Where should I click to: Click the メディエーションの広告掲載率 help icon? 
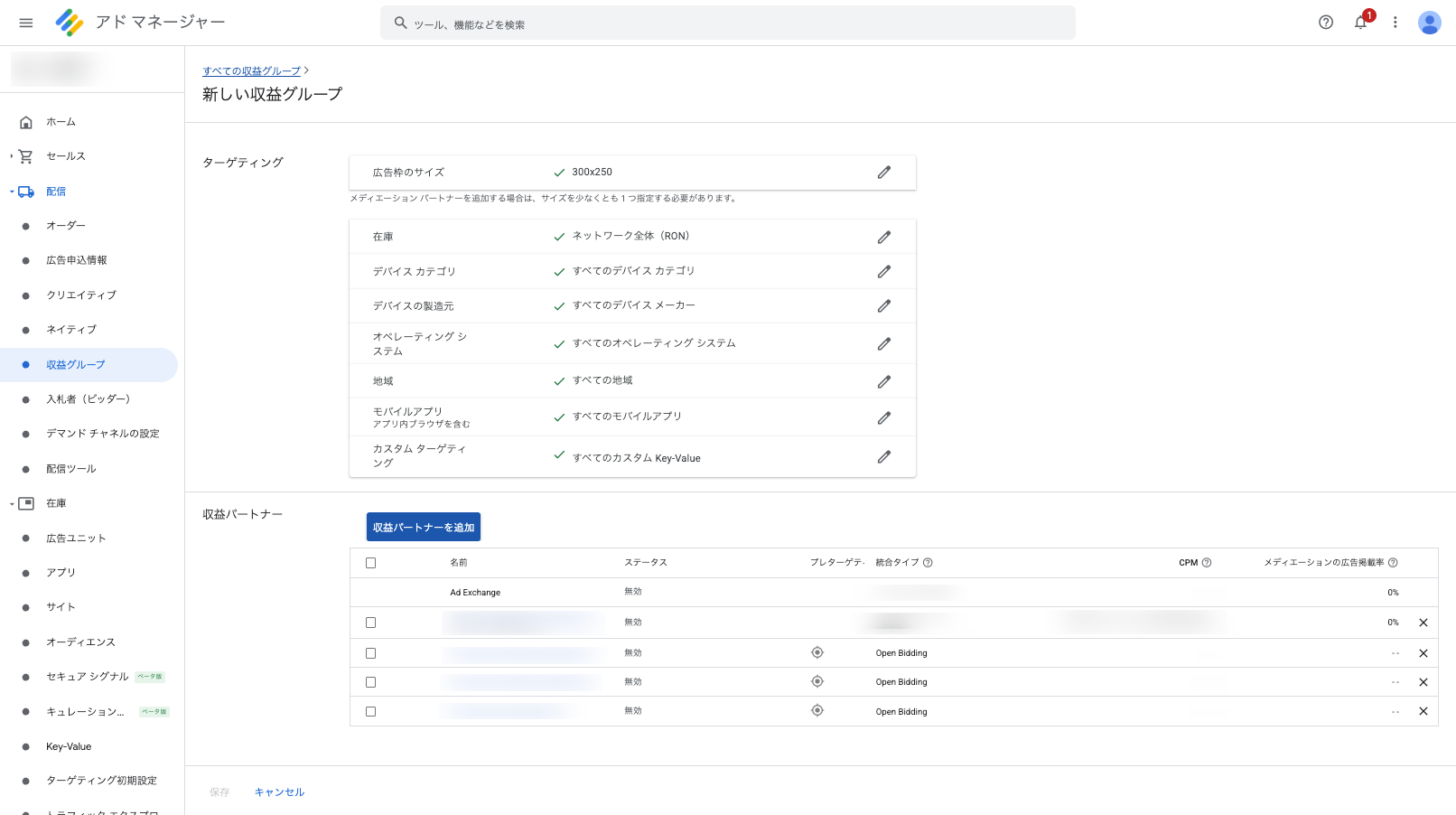[x=1393, y=563]
